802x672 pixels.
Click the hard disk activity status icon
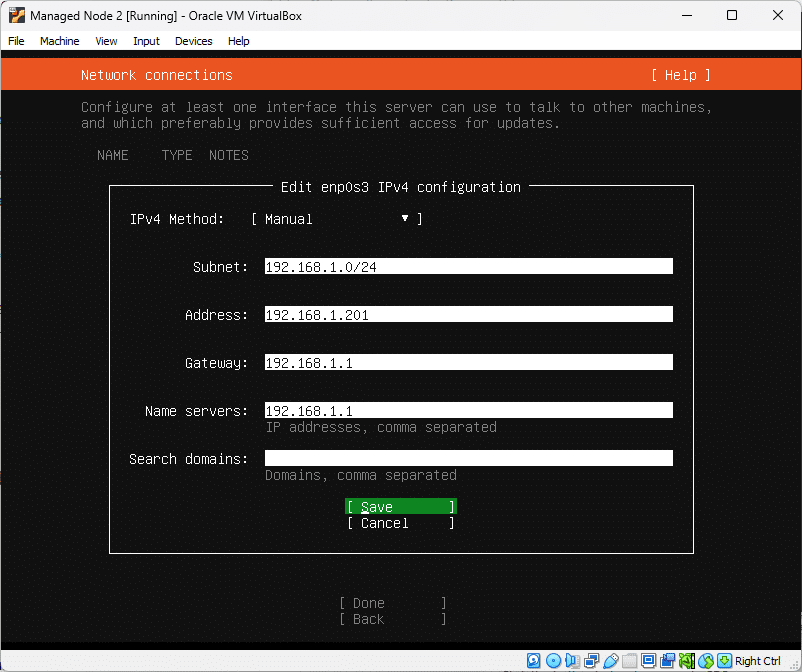click(534, 661)
